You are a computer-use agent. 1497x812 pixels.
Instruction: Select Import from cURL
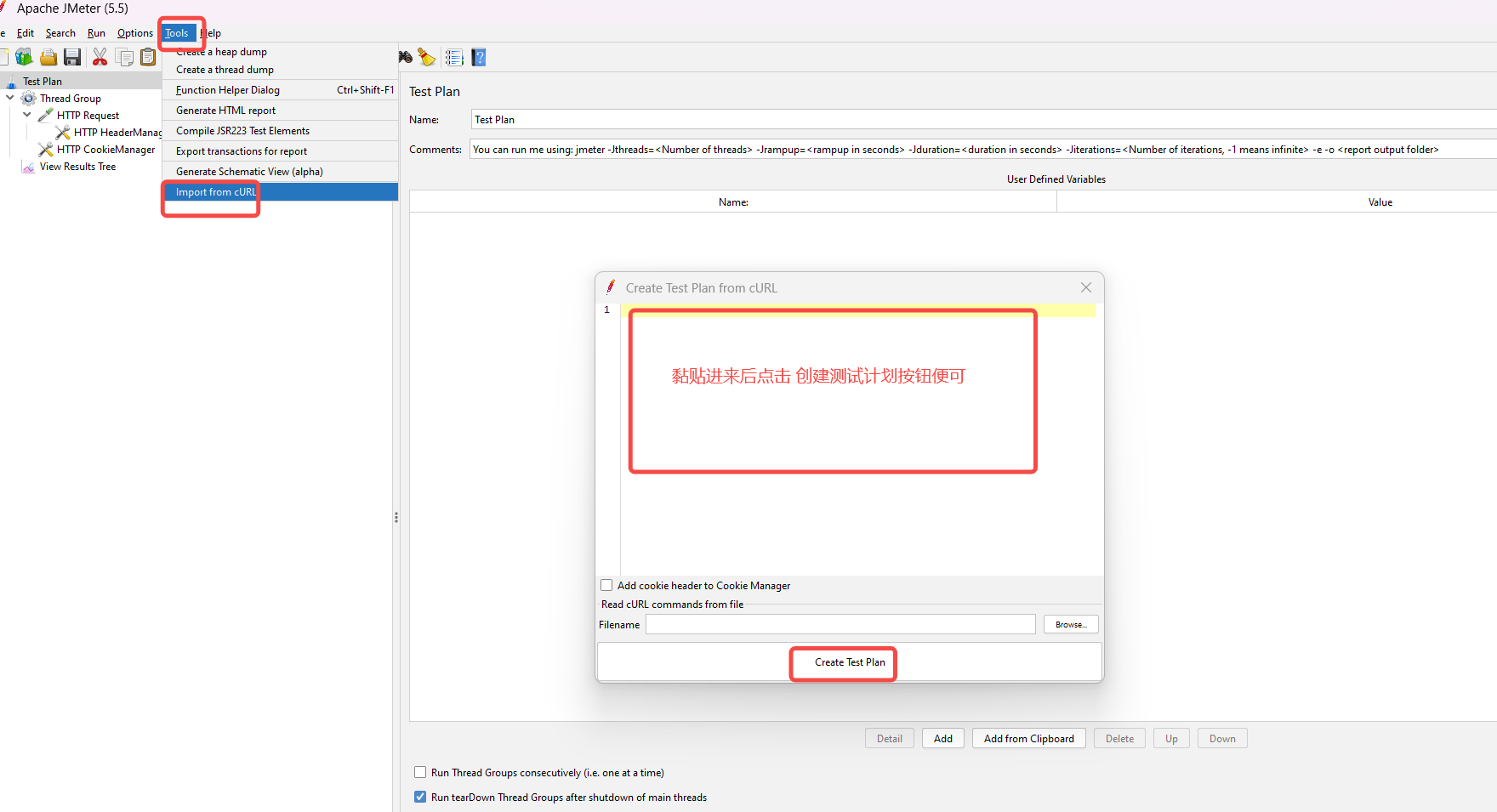[280, 192]
